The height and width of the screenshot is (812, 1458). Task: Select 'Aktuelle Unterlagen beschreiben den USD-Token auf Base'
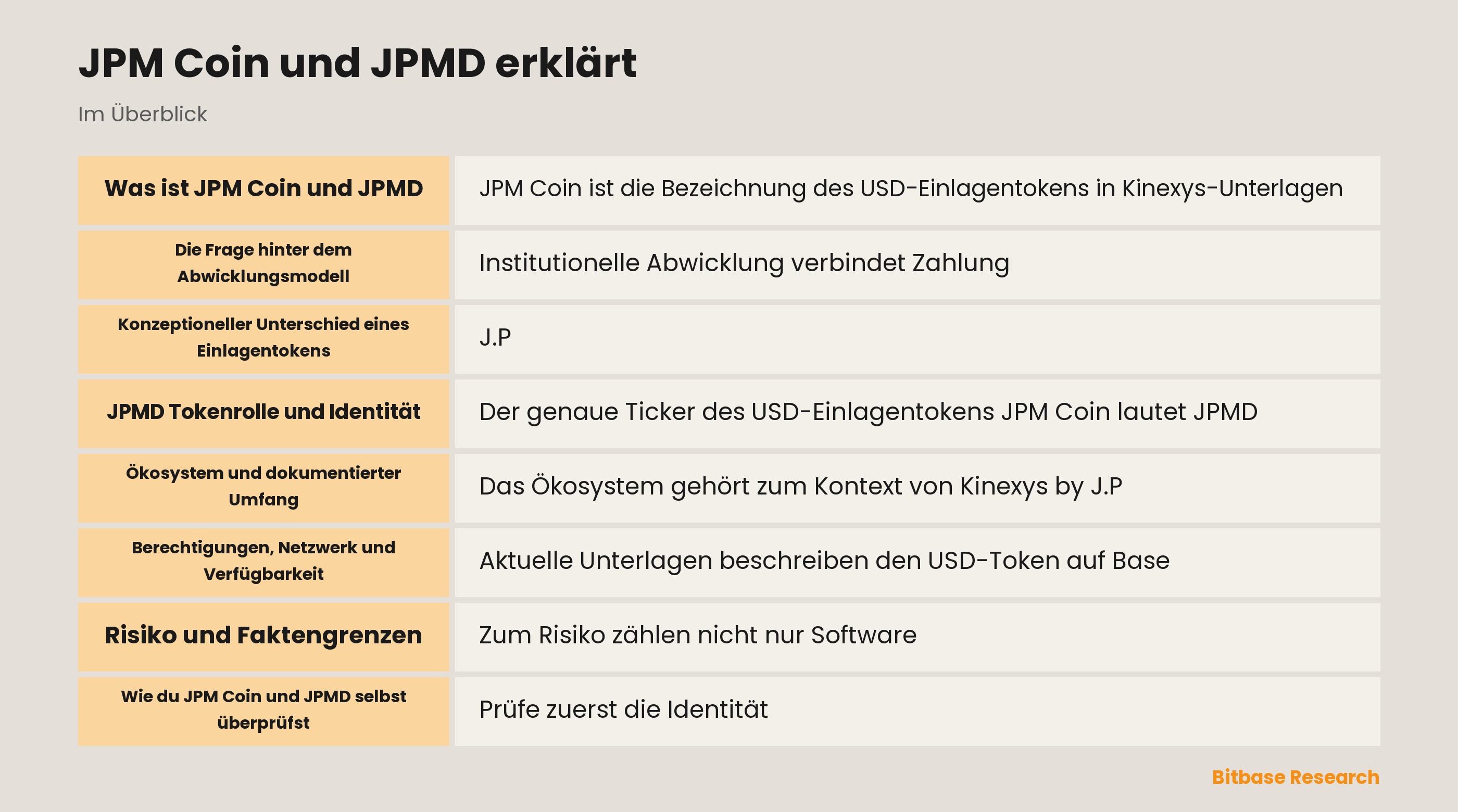824,561
